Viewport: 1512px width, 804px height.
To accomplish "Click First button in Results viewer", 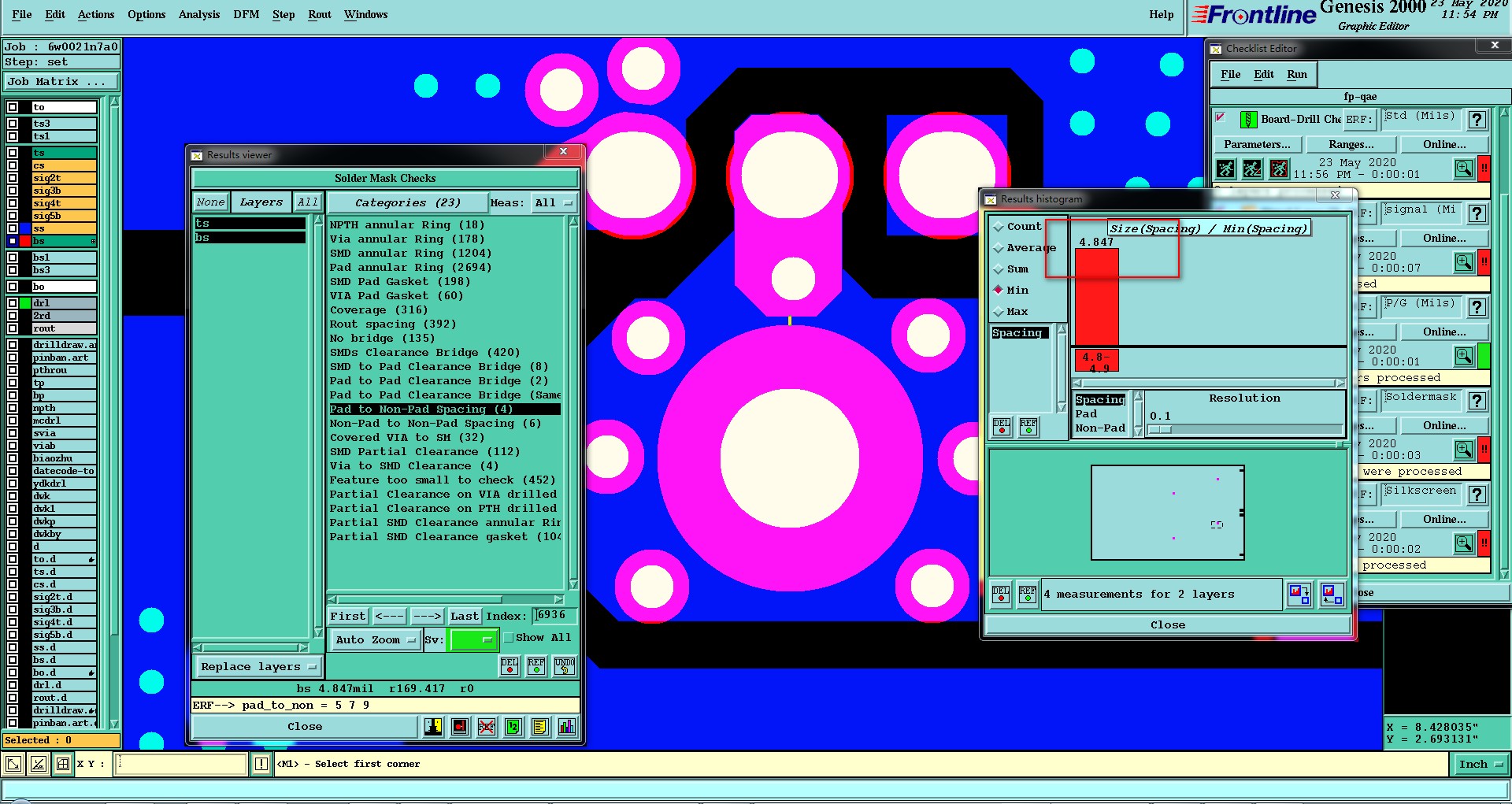I will pyautogui.click(x=348, y=616).
